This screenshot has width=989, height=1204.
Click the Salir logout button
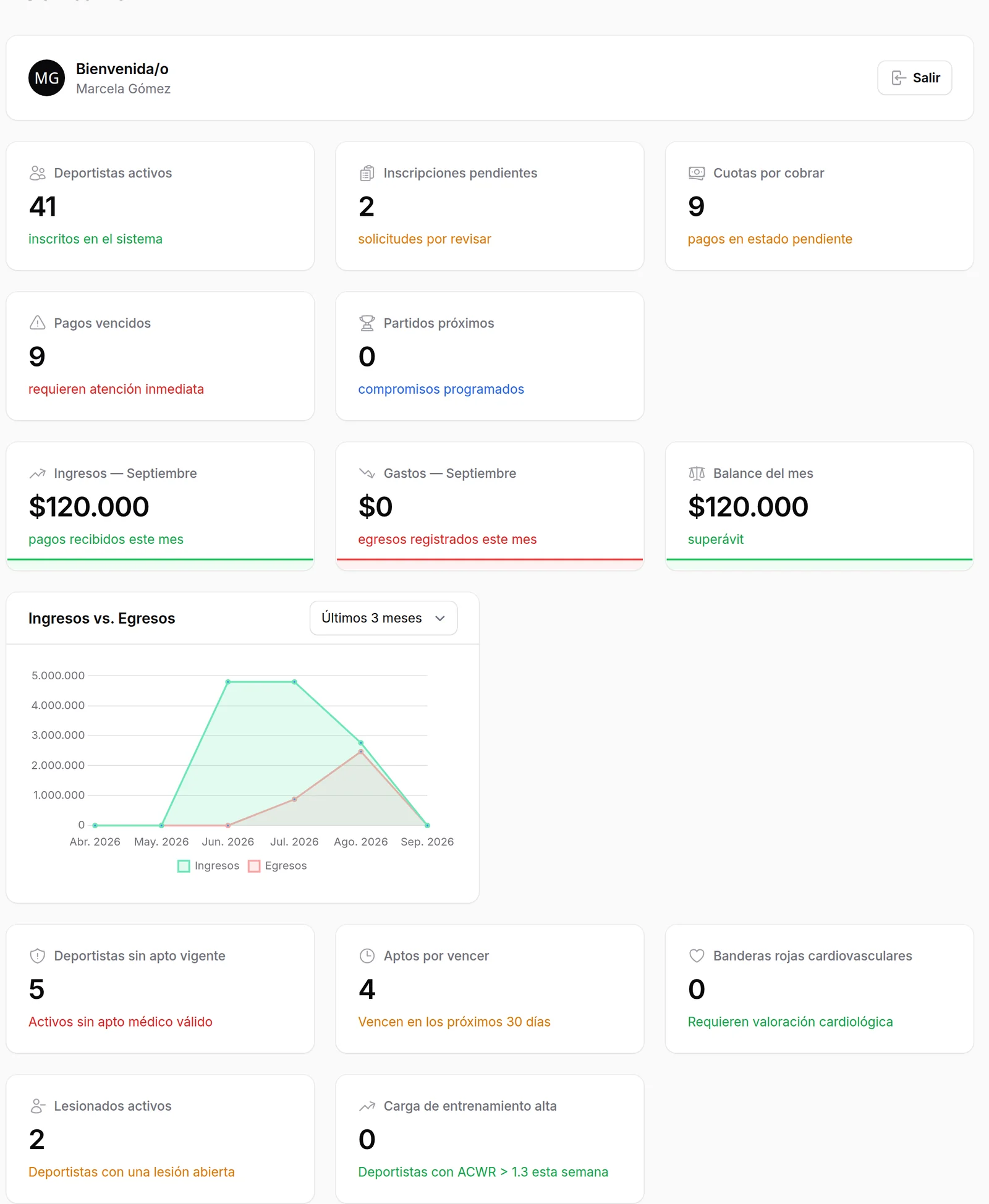point(914,78)
